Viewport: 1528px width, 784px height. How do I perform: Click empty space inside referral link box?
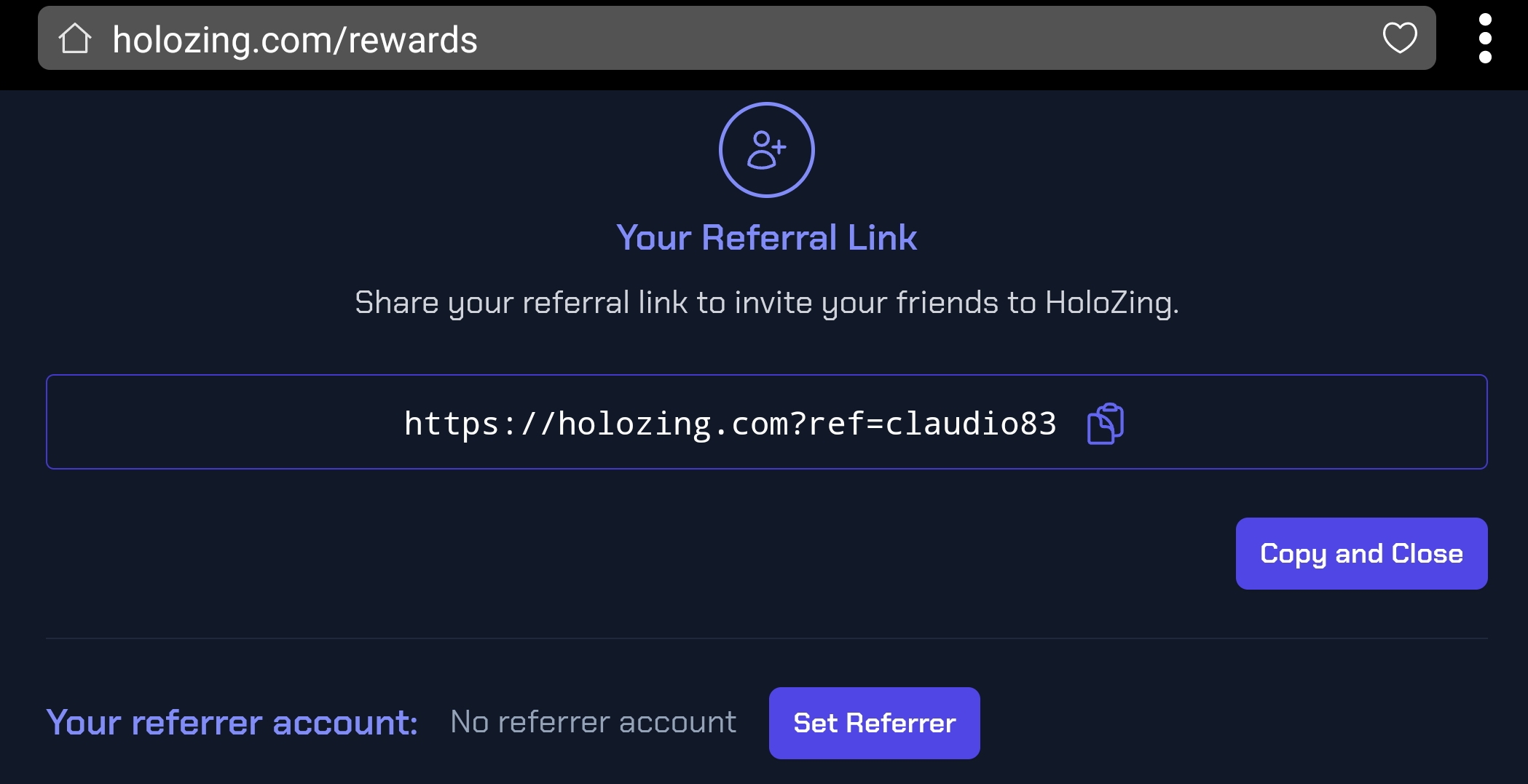click(x=218, y=422)
